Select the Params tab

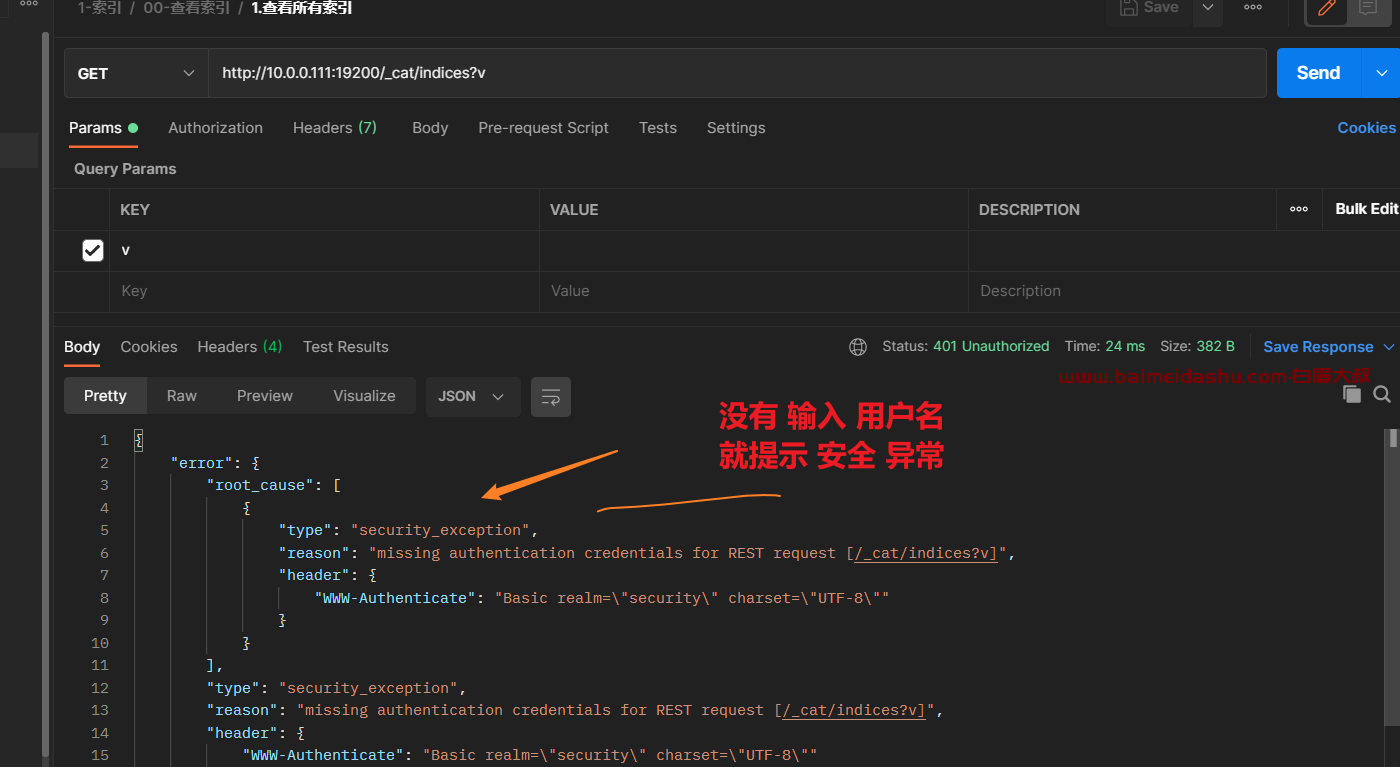(x=103, y=128)
